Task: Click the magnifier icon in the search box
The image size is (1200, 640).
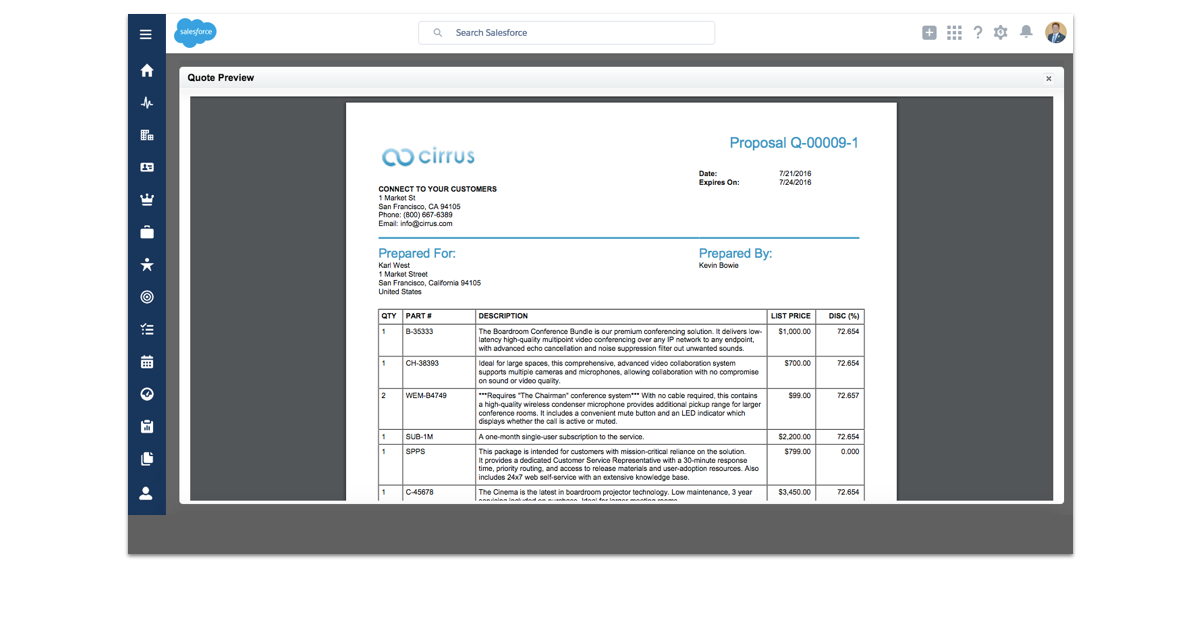Action: tap(438, 33)
